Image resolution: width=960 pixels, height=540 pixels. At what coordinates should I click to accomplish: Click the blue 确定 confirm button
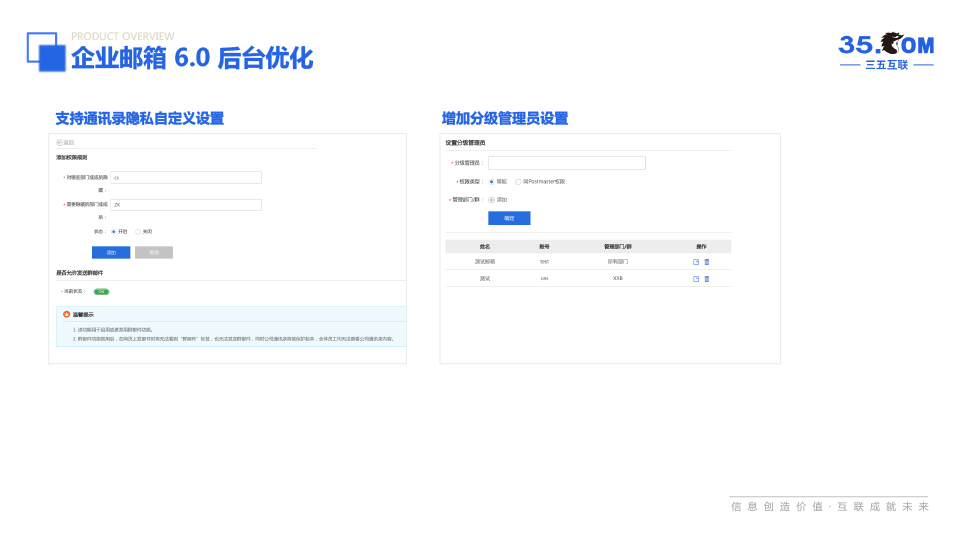click(x=509, y=218)
